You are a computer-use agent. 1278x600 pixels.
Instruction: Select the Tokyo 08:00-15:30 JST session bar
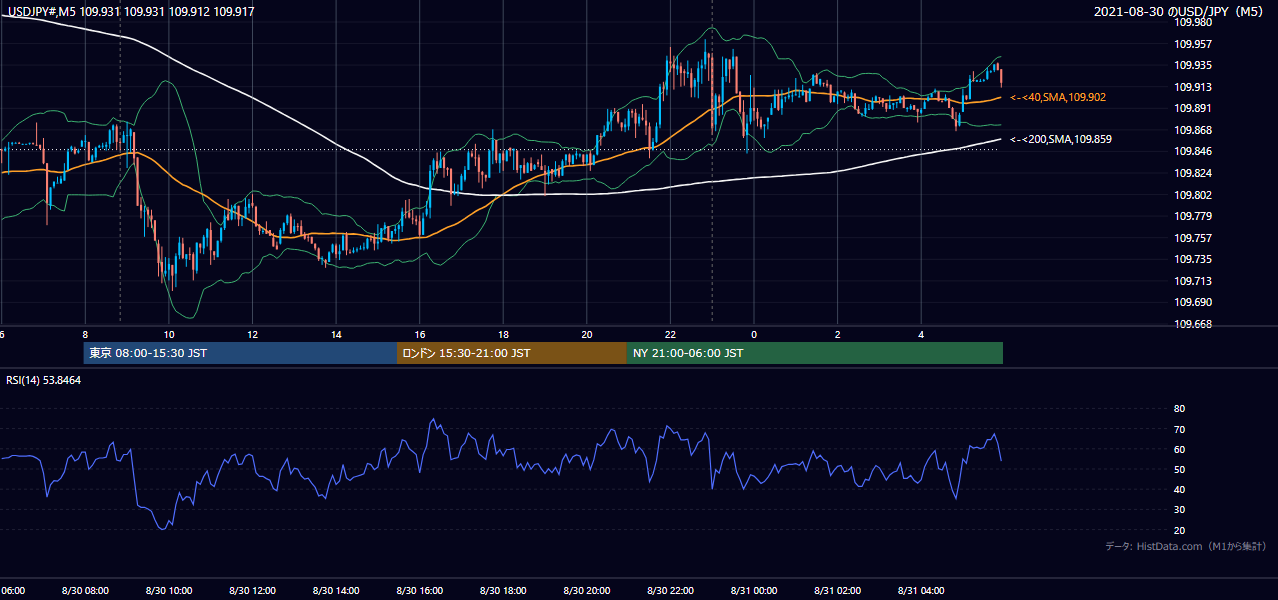click(x=240, y=353)
